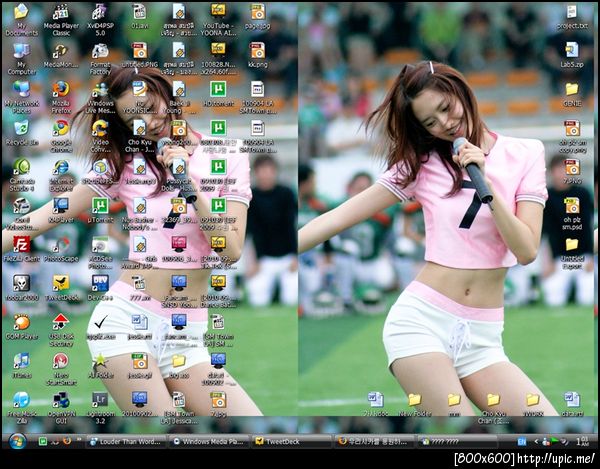Switch to Windows Media Player taskbar button
The height and width of the screenshot is (469, 600).
[209, 442]
